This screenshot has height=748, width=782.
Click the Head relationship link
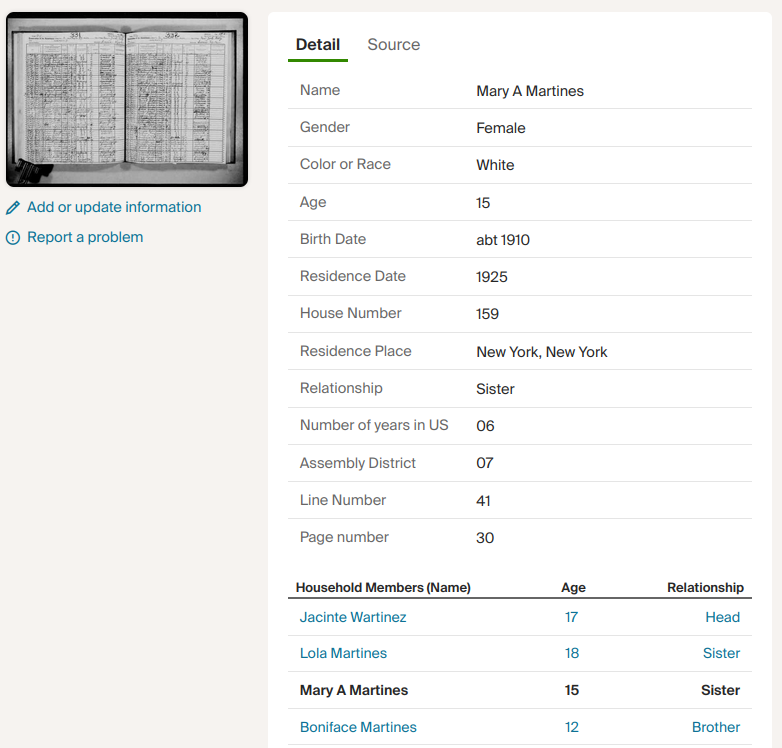pyautogui.click(x=722, y=617)
